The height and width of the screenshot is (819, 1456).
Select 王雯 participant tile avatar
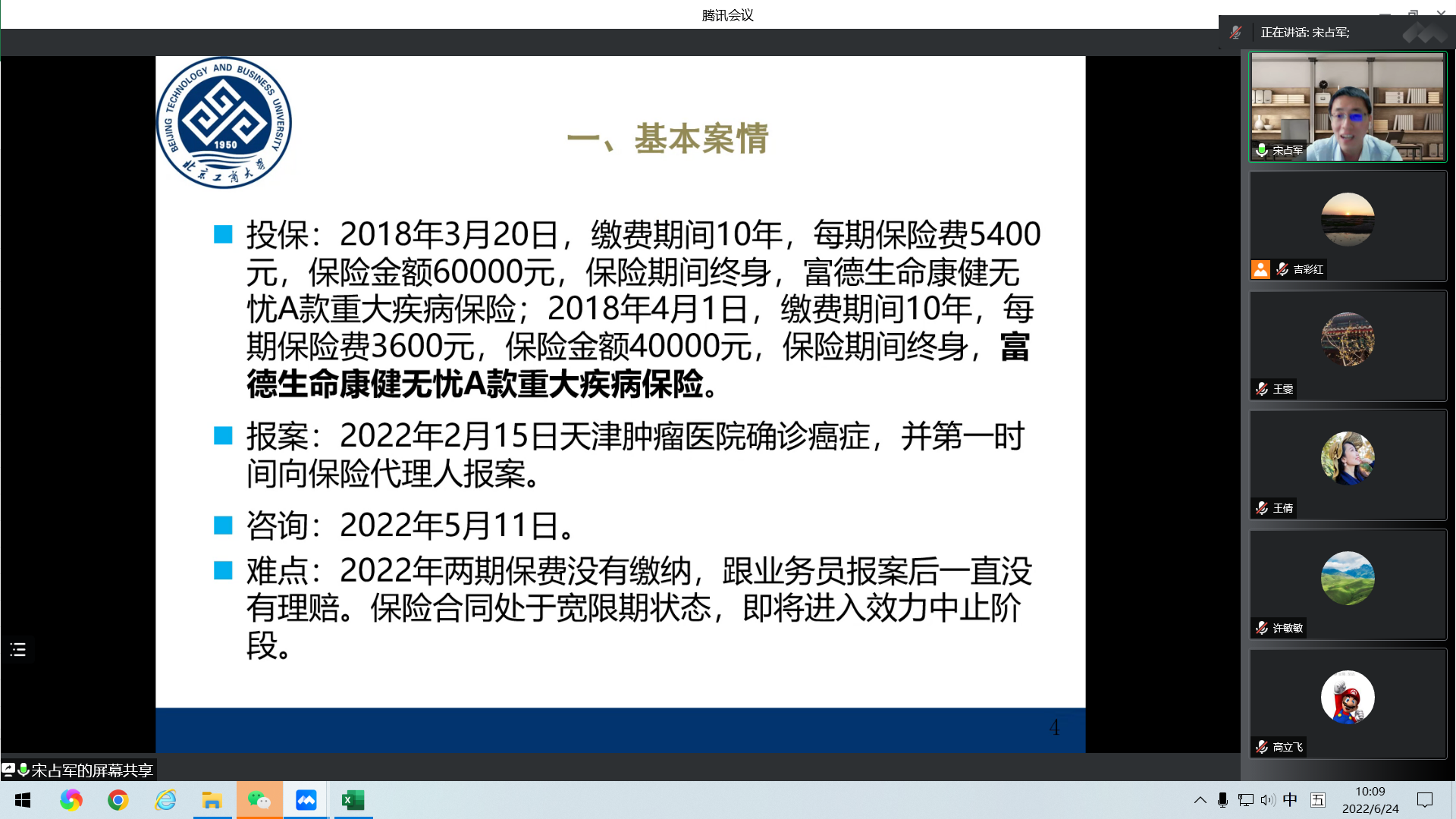[x=1348, y=339]
